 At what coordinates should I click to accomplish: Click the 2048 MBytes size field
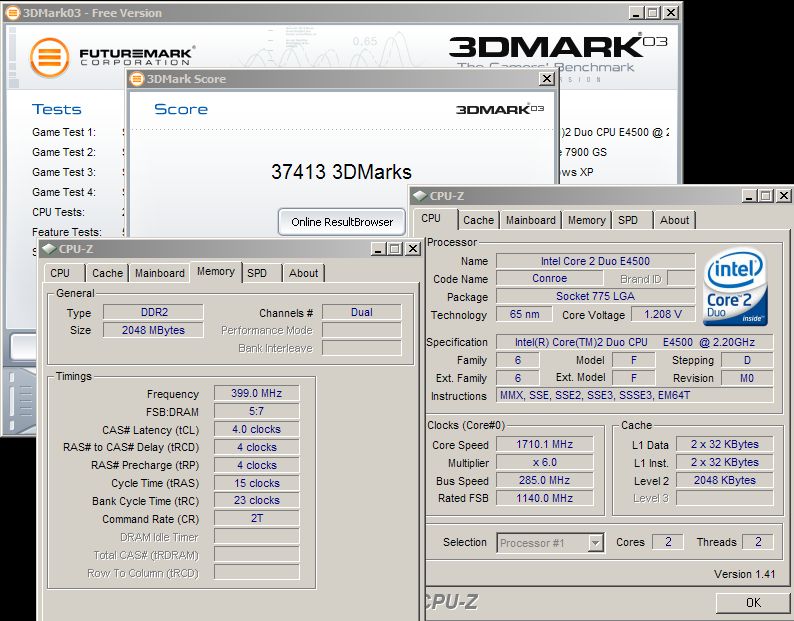pos(153,330)
